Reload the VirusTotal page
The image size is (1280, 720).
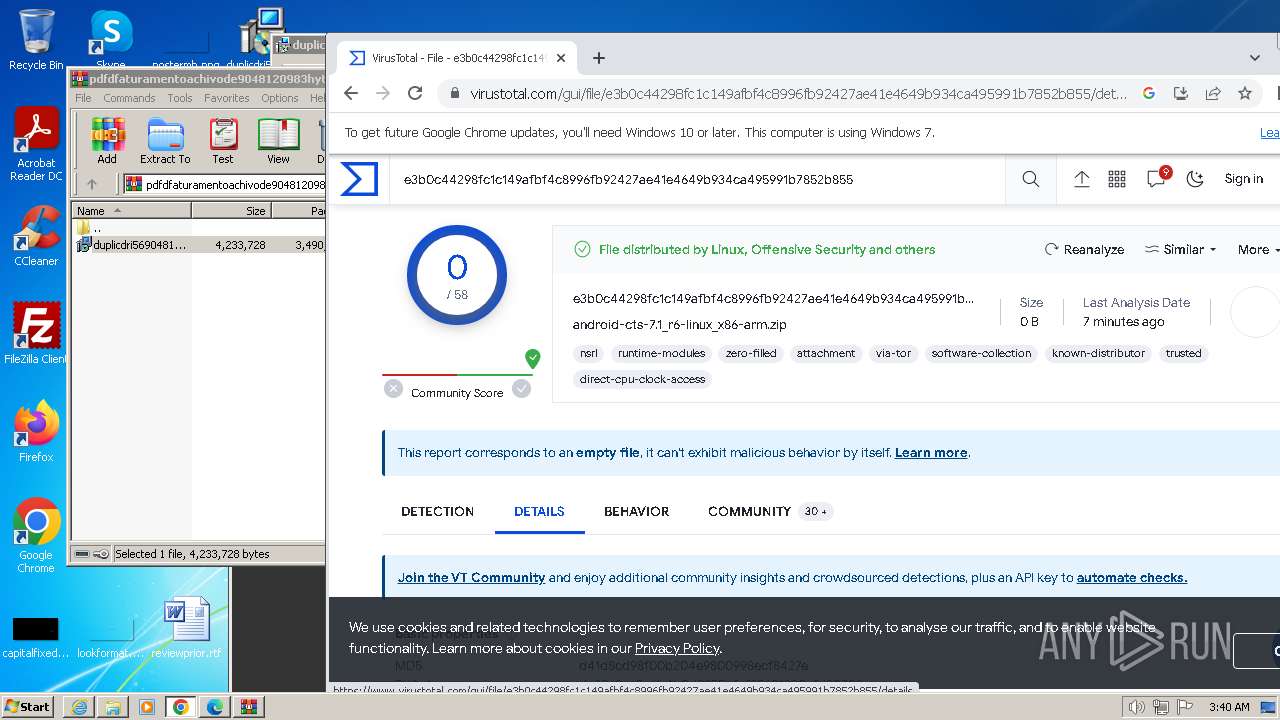415,93
